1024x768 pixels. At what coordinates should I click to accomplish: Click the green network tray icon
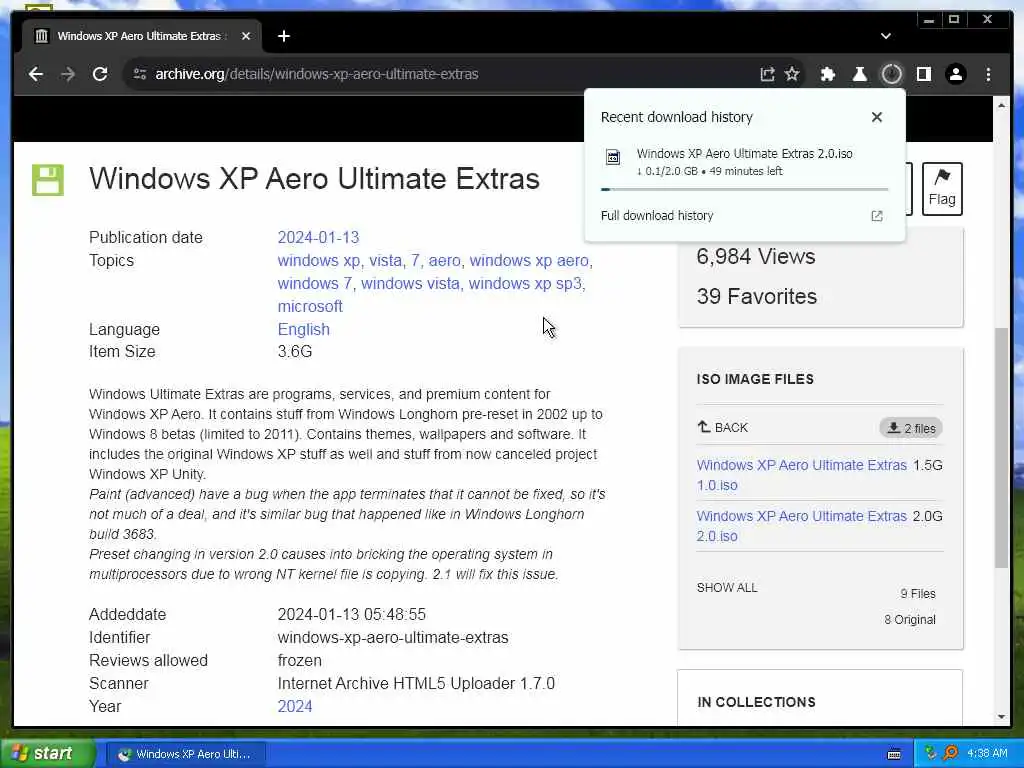pos(931,754)
